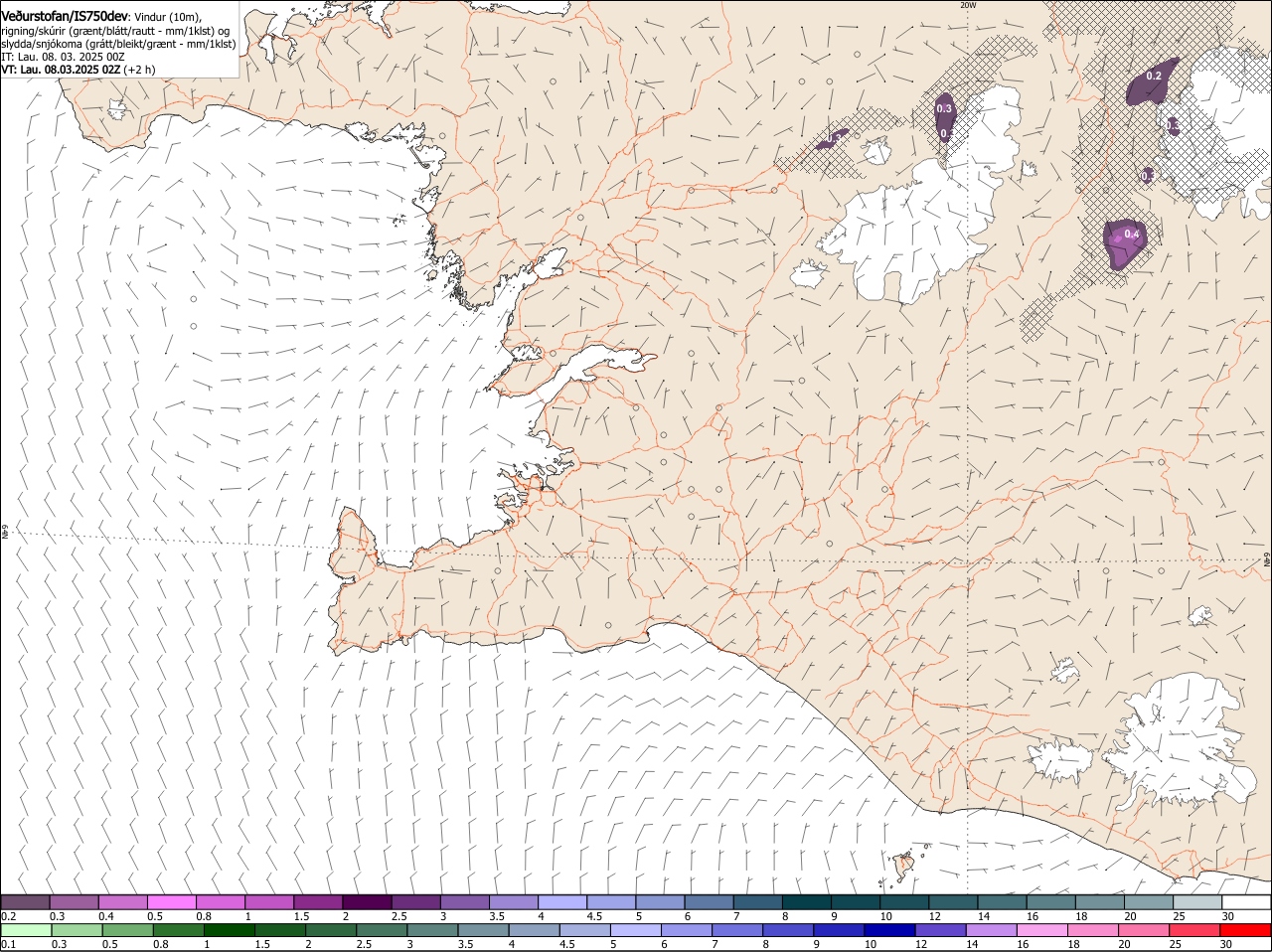This screenshot has width=1272, height=952.
Task: Click the 64N label on the left map edge
Action: [5, 533]
